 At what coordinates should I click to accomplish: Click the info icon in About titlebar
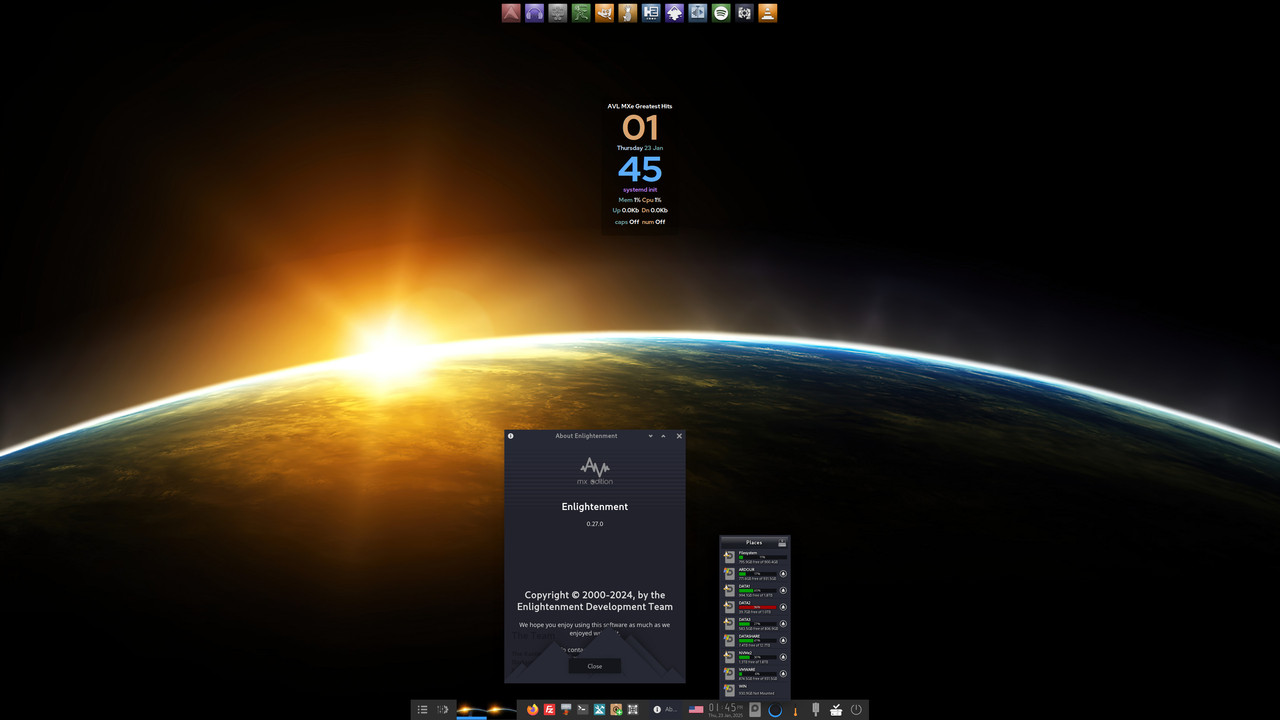[510, 436]
